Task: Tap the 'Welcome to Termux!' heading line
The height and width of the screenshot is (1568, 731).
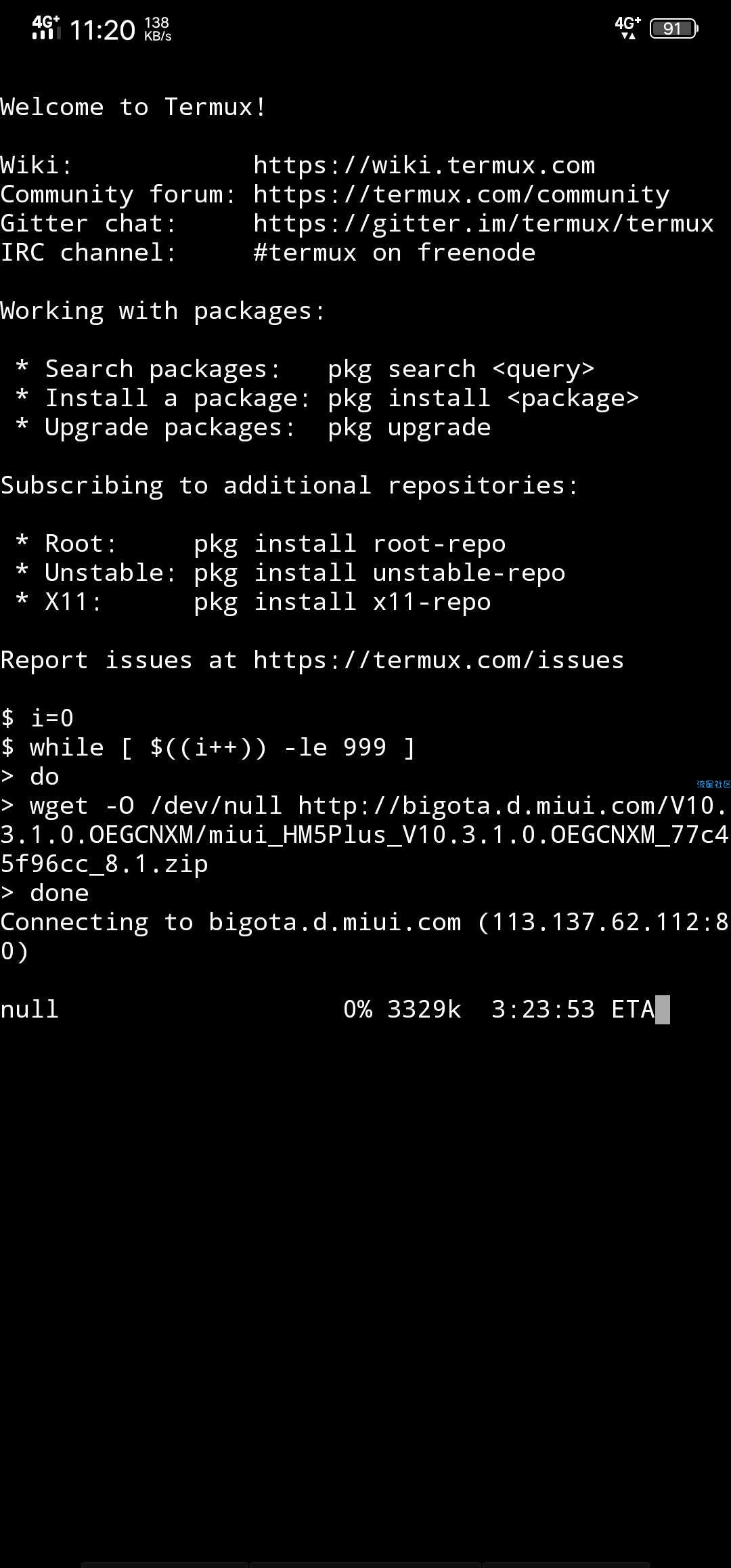Action: tap(133, 107)
